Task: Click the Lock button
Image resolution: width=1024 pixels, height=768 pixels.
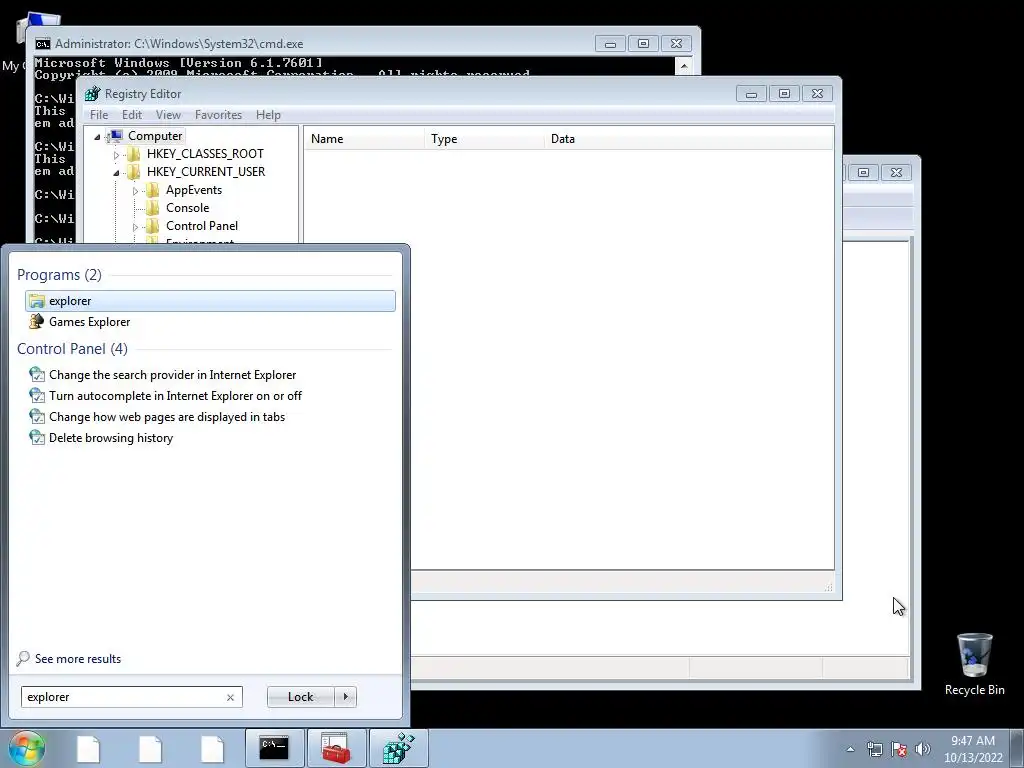Action: [300, 697]
